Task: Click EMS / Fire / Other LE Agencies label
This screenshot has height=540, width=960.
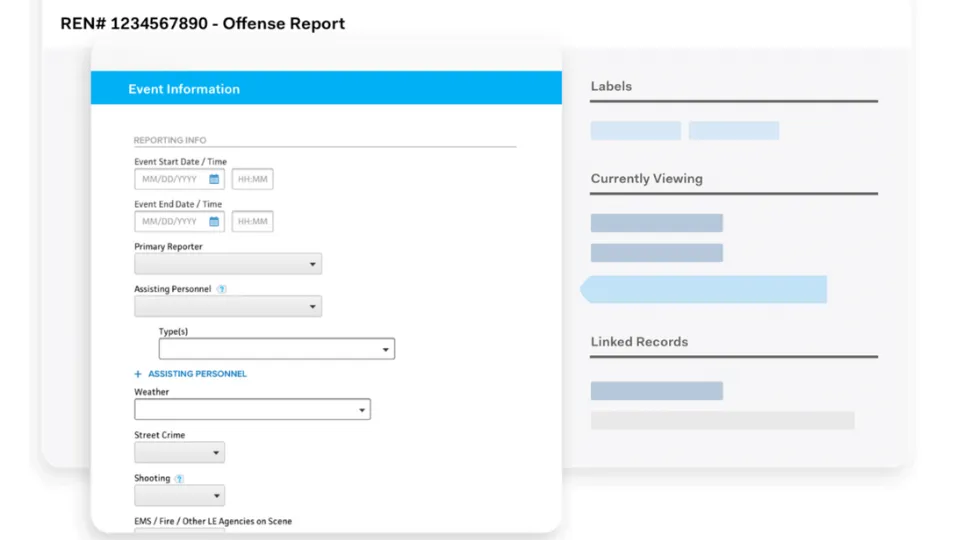Action: coord(213,521)
